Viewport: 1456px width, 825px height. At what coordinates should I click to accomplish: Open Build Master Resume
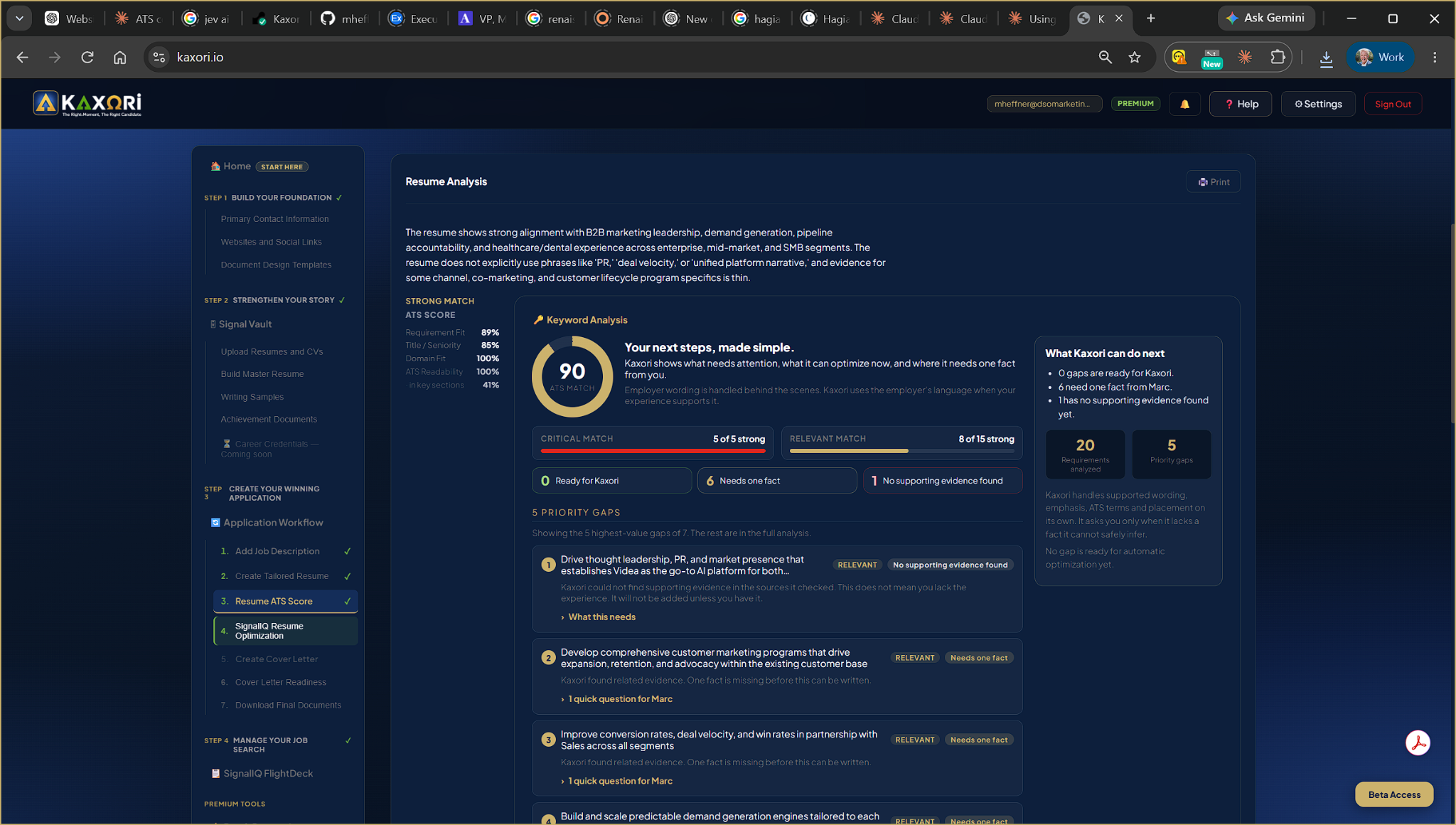(x=262, y=374)
